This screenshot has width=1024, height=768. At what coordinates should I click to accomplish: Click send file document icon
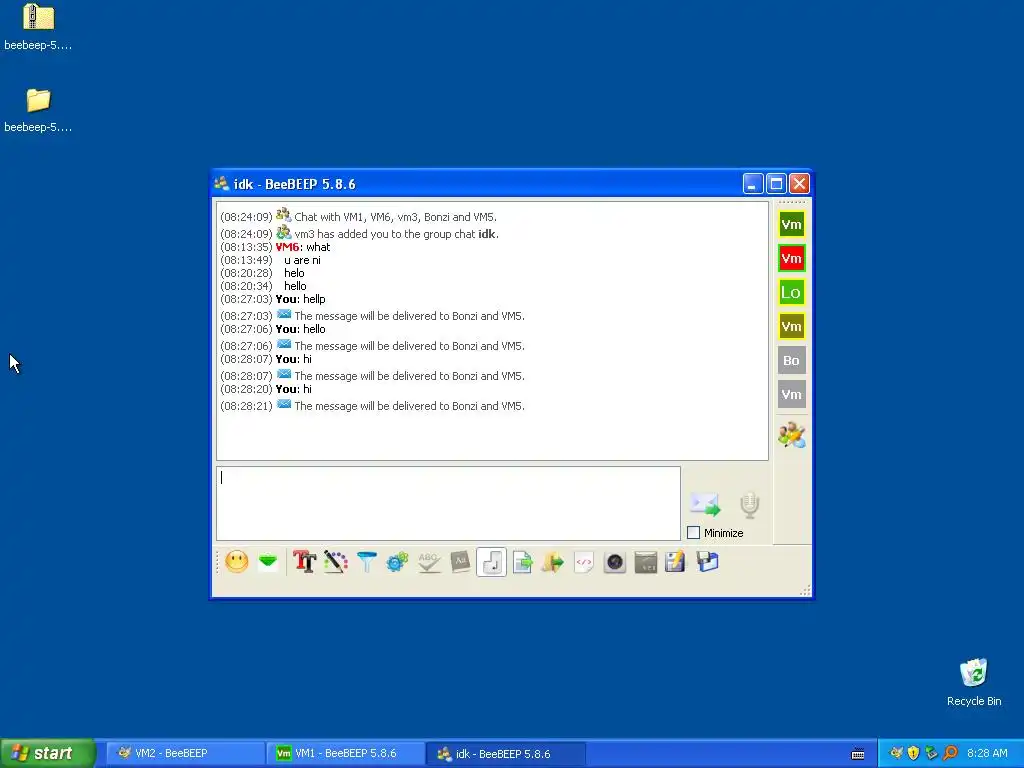[x=522, y=562]
